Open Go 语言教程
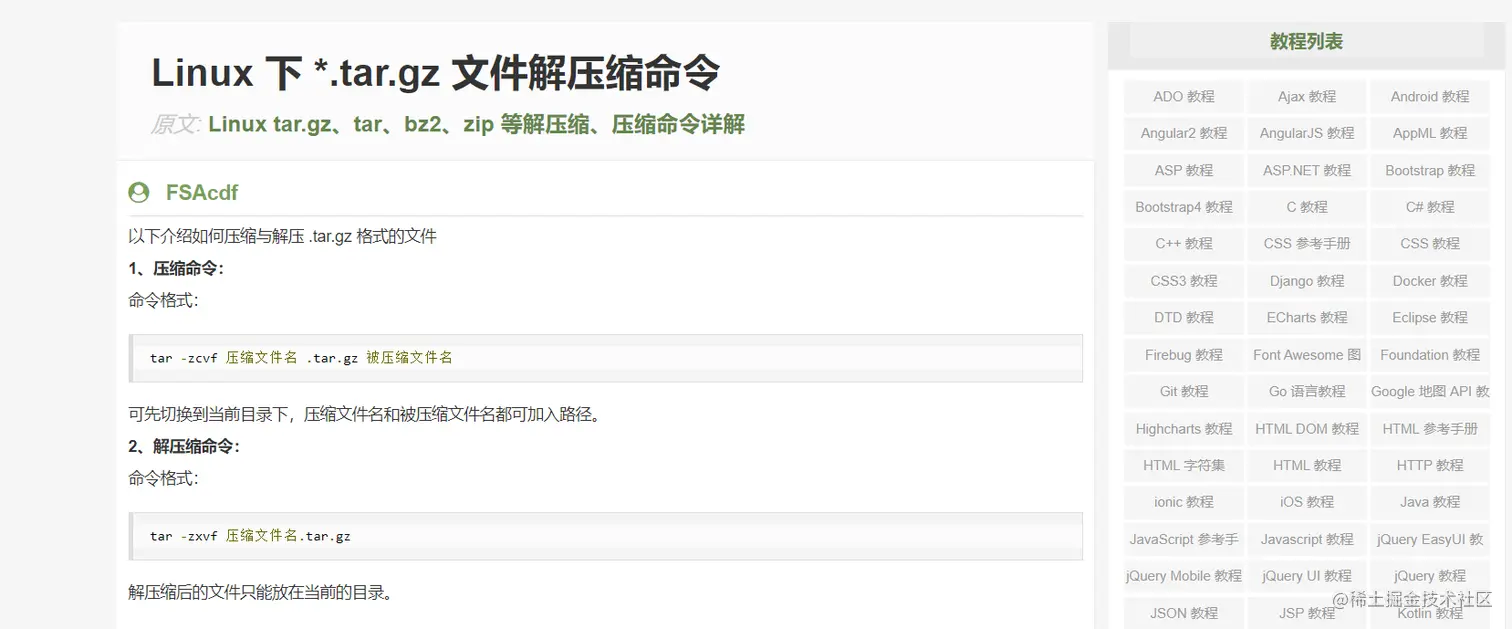This screenshot has width=1512, height=629. pos(1307,391)
